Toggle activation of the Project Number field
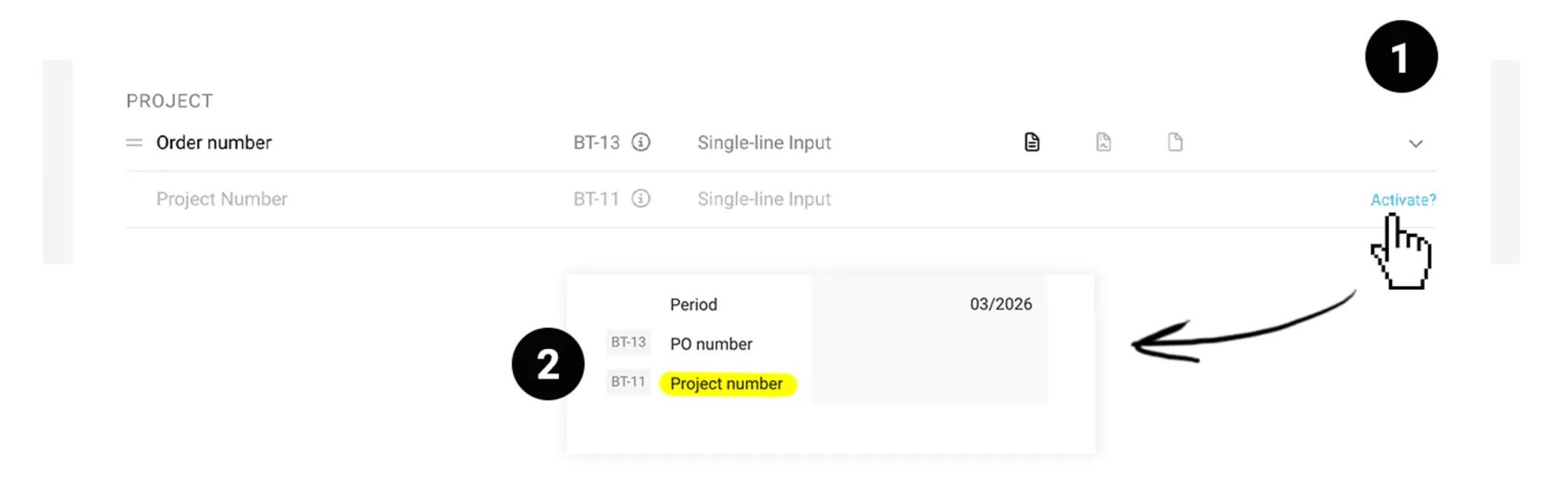1568x501 pixels. (x=1403, y=199)
